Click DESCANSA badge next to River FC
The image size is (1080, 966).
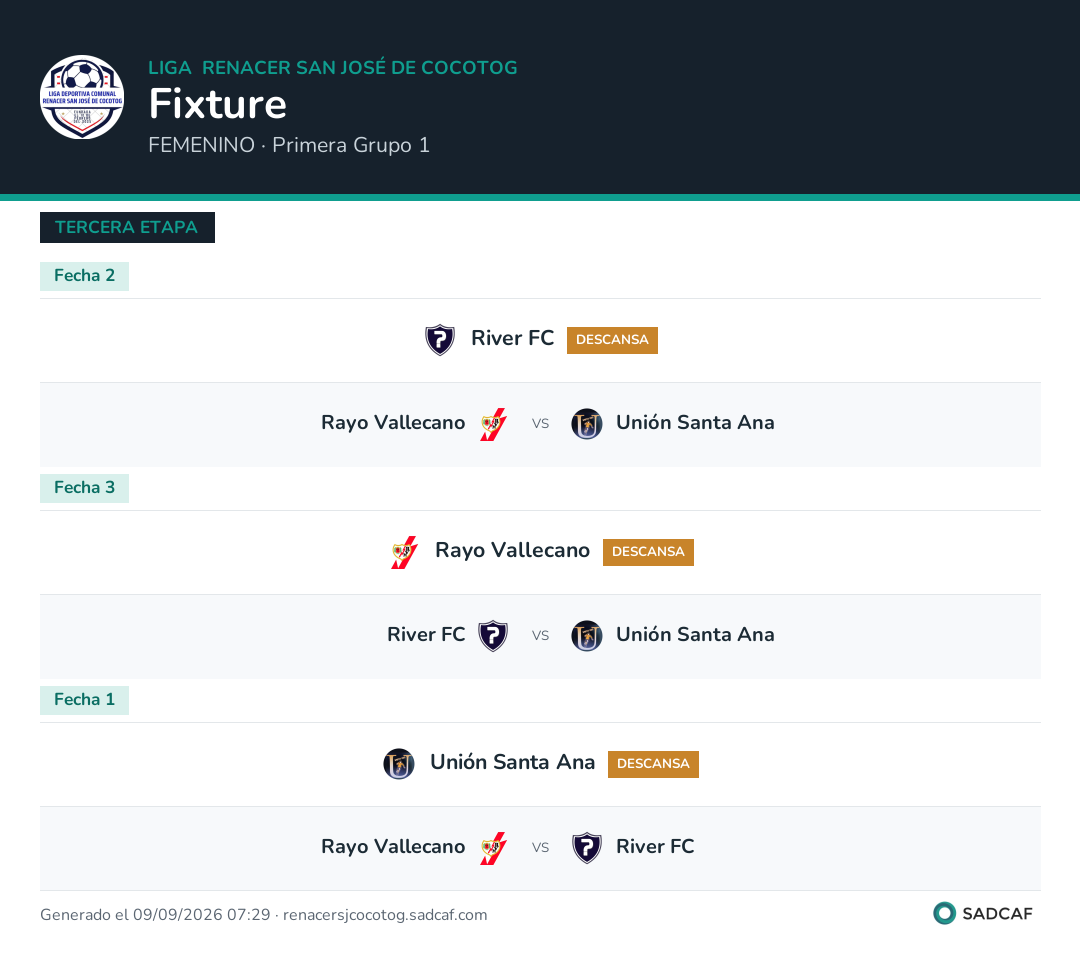612,340
